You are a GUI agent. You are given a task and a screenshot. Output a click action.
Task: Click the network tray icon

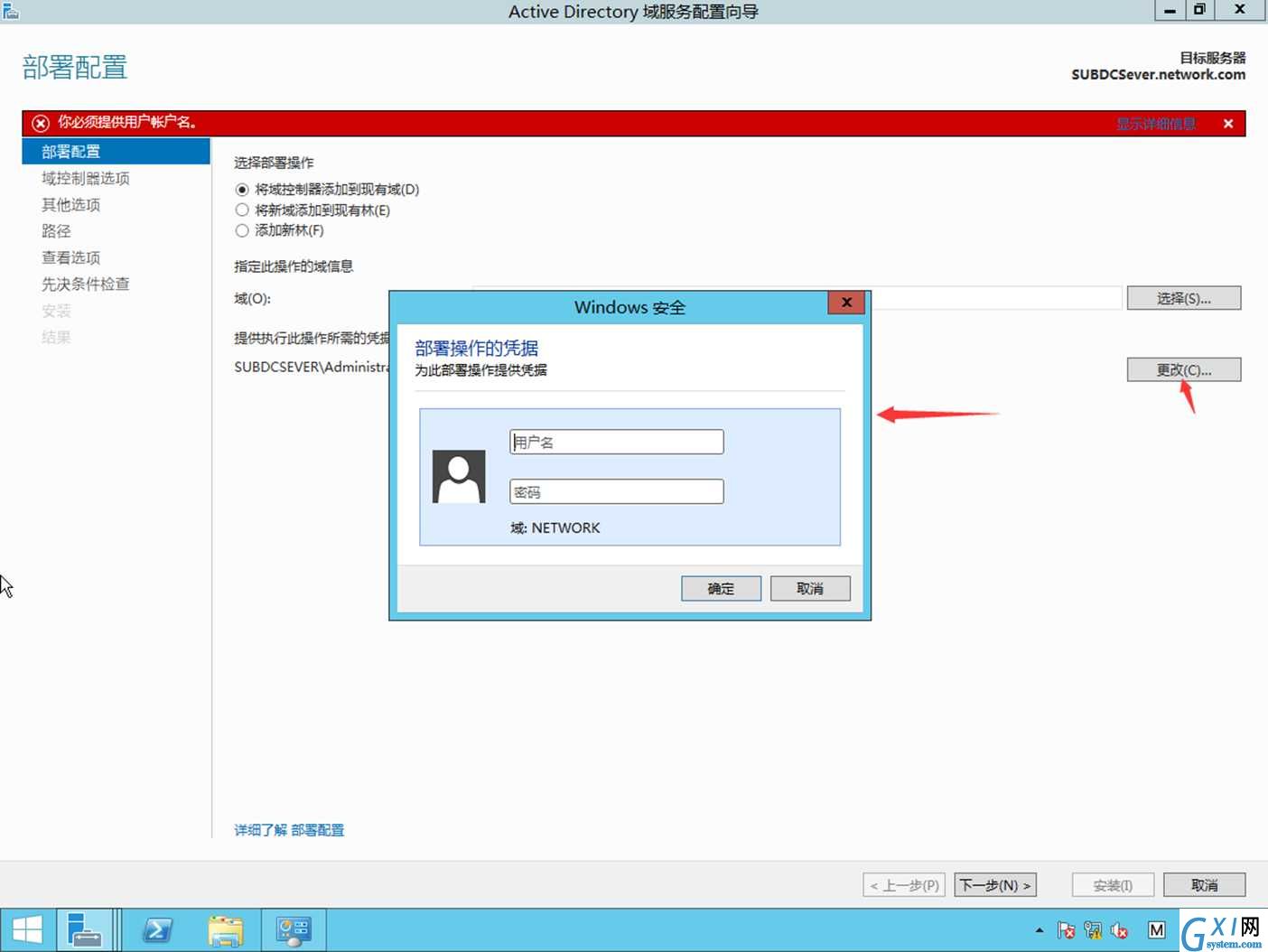1093,929
